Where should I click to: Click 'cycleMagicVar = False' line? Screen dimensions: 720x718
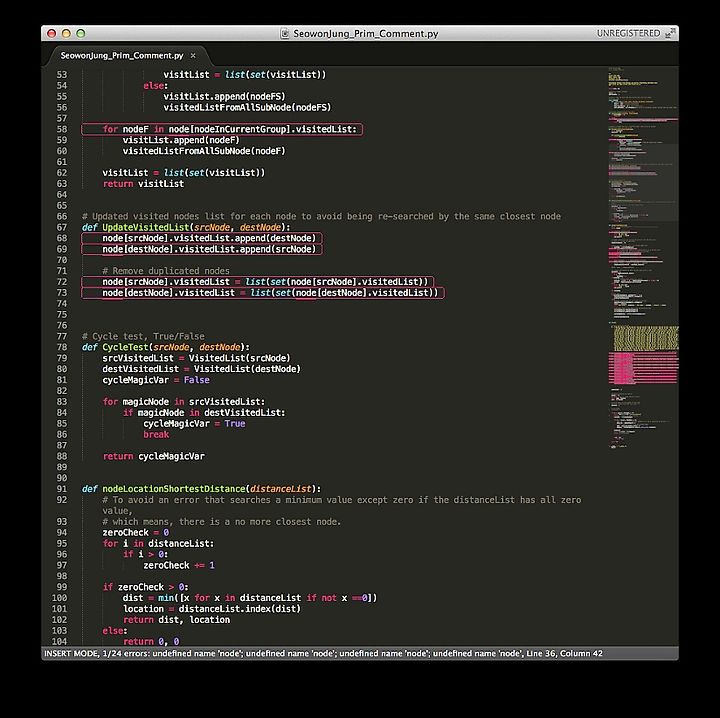coord(156,380)
